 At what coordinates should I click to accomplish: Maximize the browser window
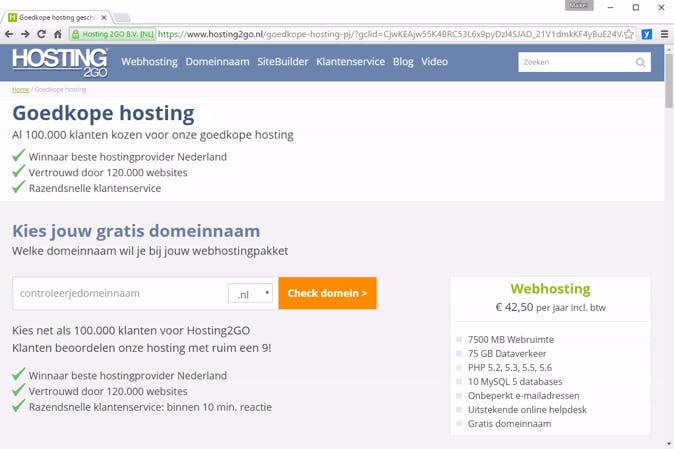pos(636,7)
